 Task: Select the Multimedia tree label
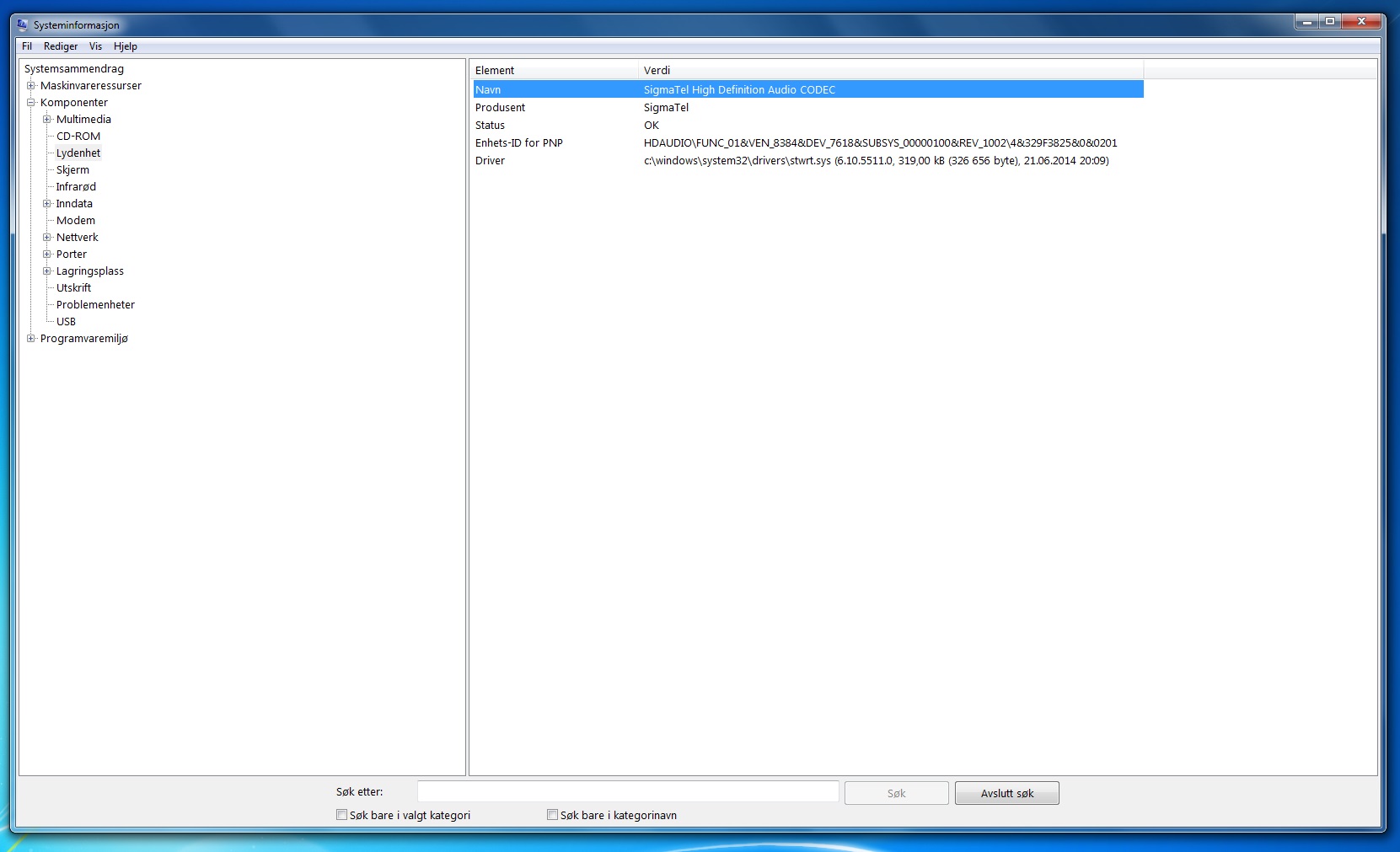point(83,120)
